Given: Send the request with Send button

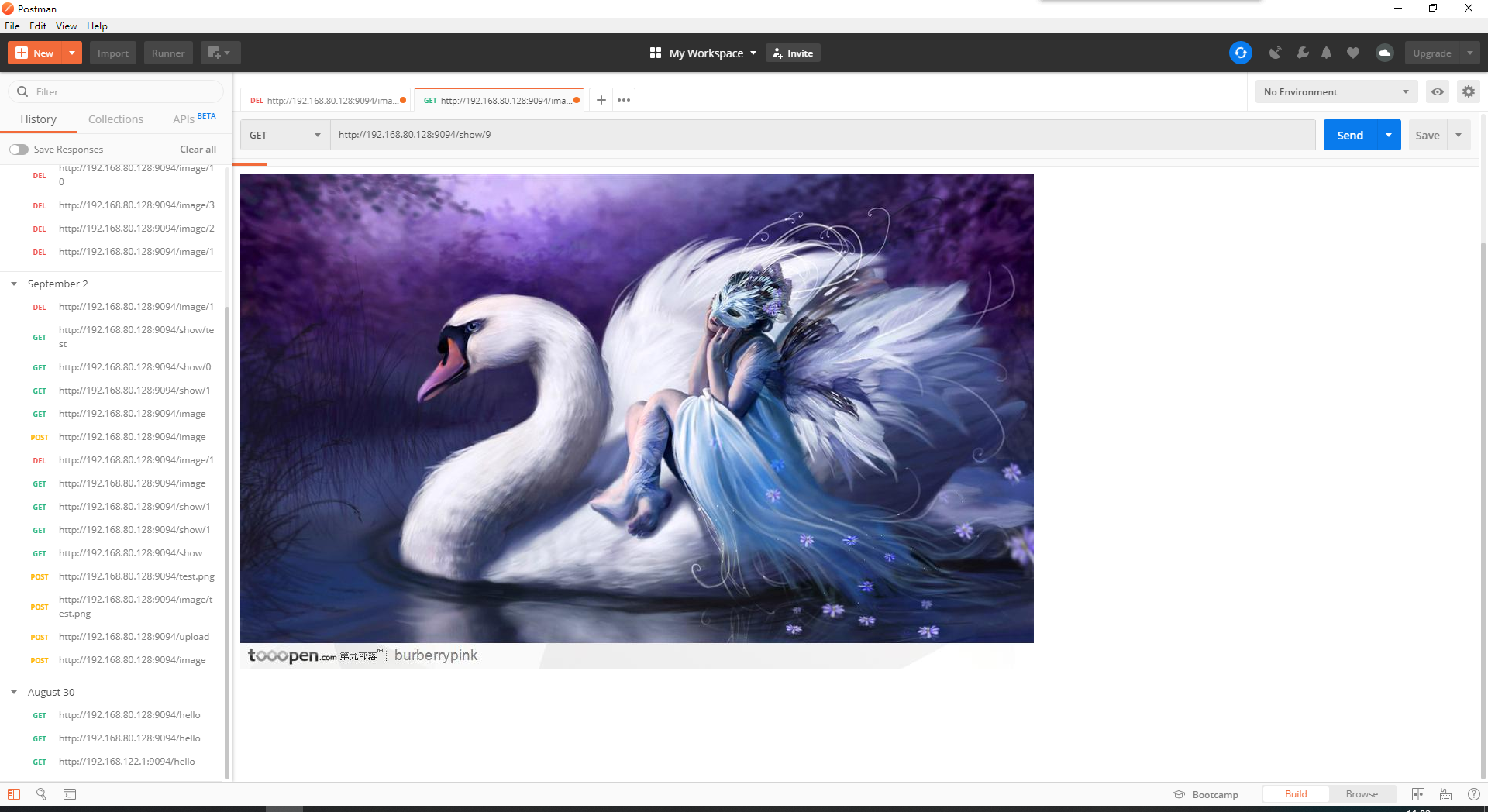Looking at the screenshot, I should (1350, 135).
